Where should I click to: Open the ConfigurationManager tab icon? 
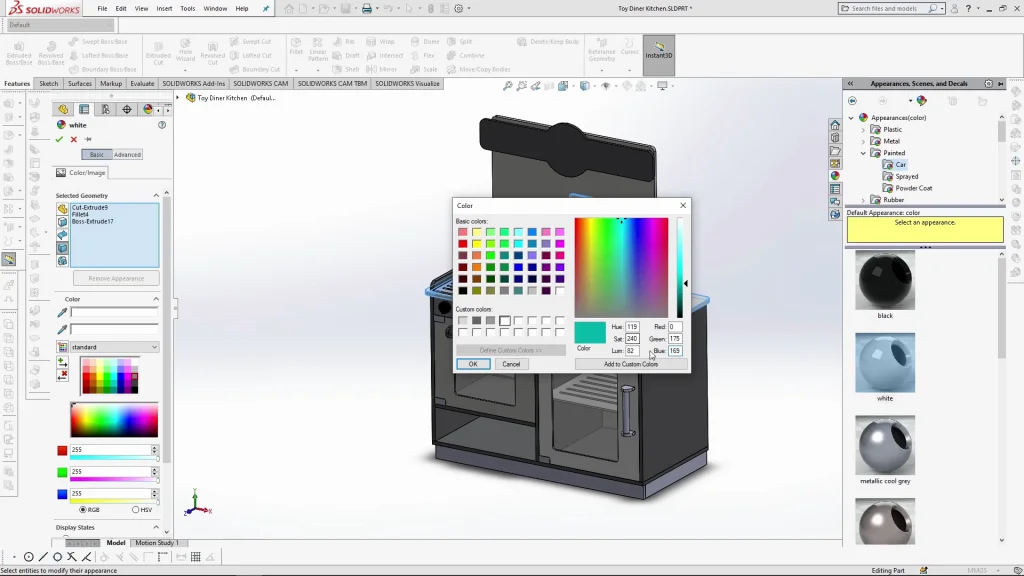click(x=105, y=109)
